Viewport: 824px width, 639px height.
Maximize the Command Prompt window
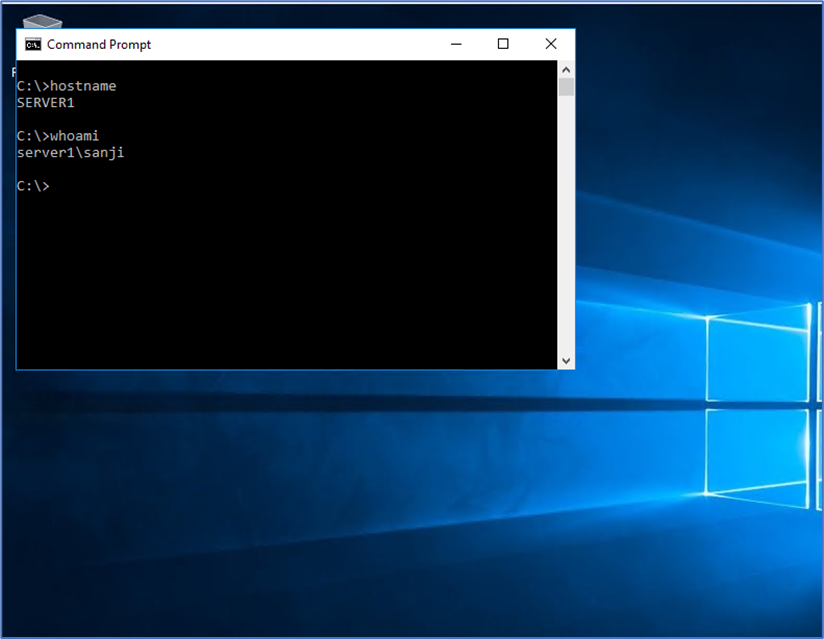coord(503,44)
